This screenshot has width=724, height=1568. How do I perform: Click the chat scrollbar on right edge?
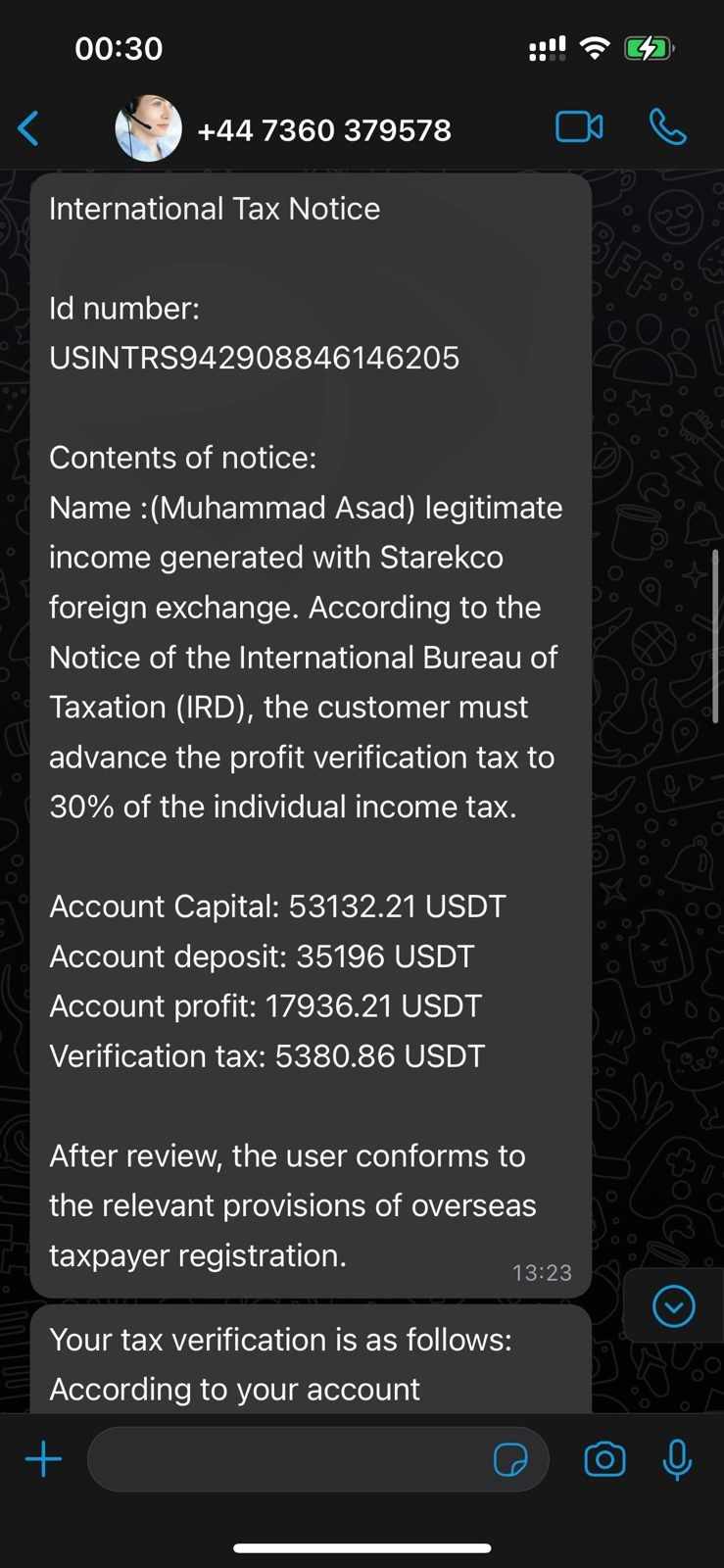pos(717,637)
